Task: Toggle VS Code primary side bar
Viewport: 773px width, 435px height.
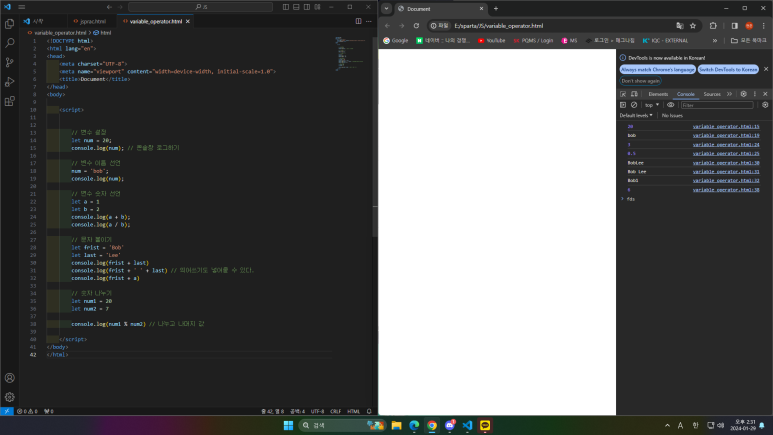Action: point(285,7)
